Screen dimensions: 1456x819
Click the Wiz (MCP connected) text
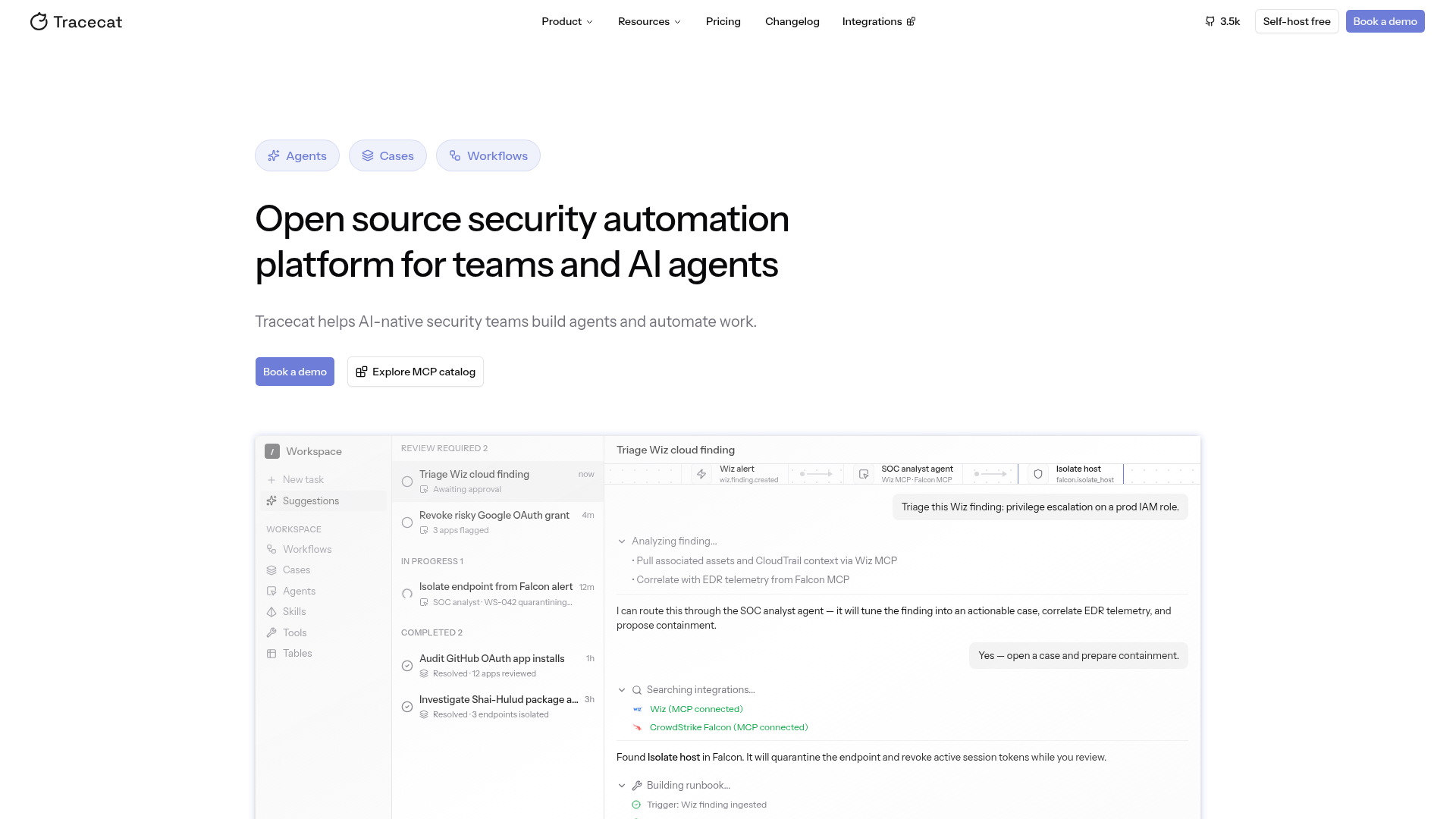[x=696, y=709]
